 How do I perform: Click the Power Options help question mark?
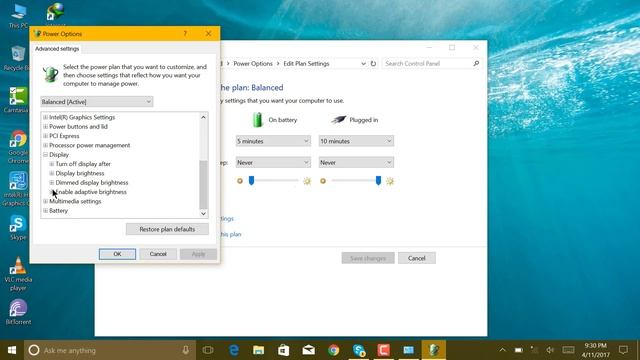point(185,33)
